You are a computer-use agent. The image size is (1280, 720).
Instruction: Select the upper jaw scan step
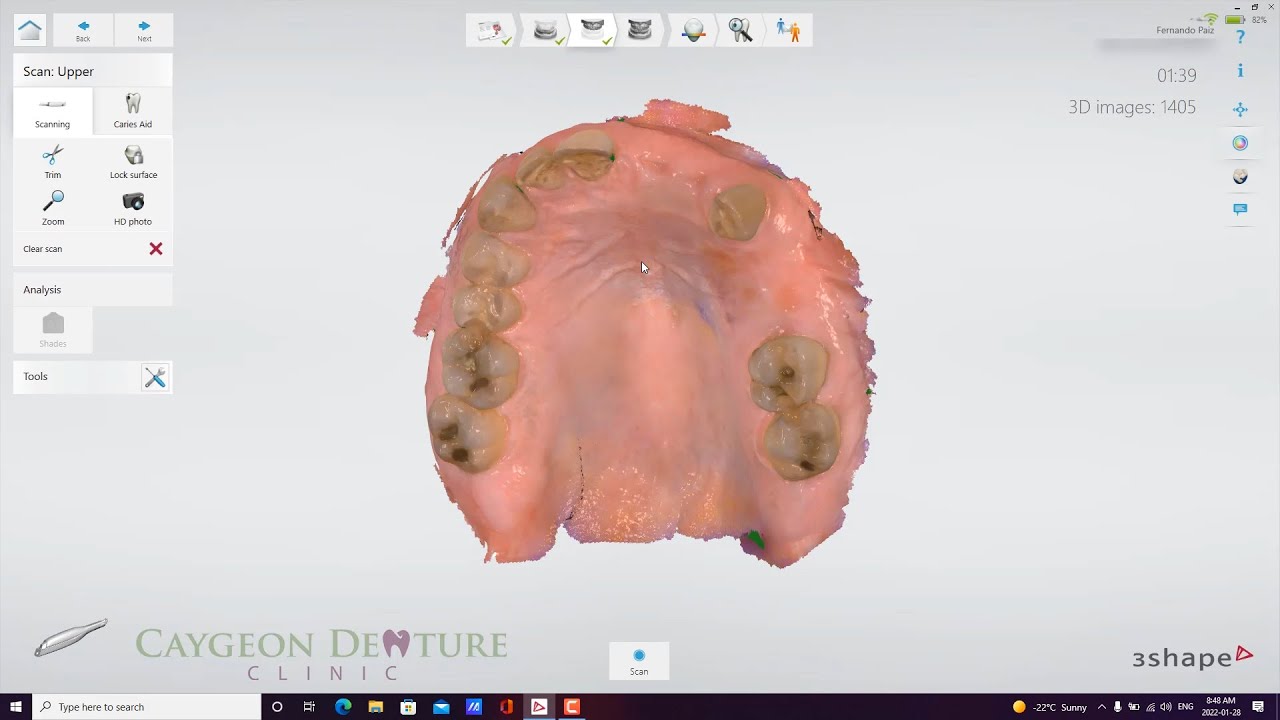coord(593,31)
